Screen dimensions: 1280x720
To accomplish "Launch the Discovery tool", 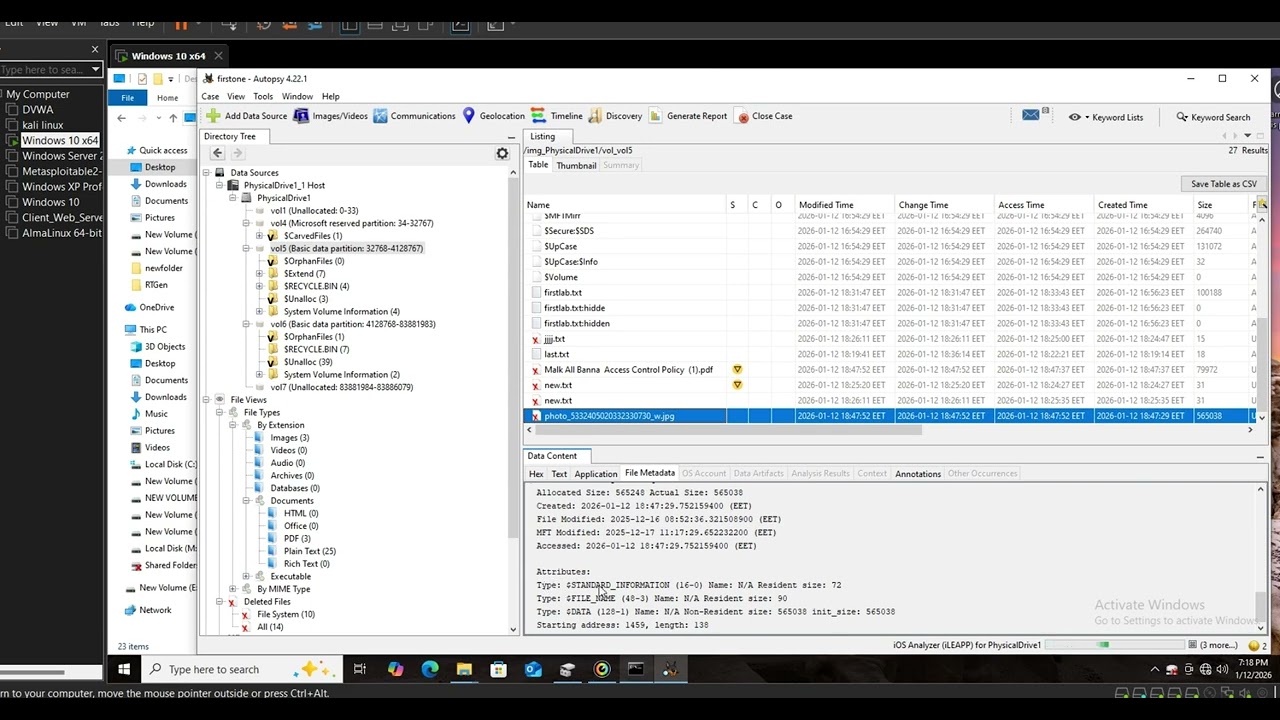I will (615, 116).
